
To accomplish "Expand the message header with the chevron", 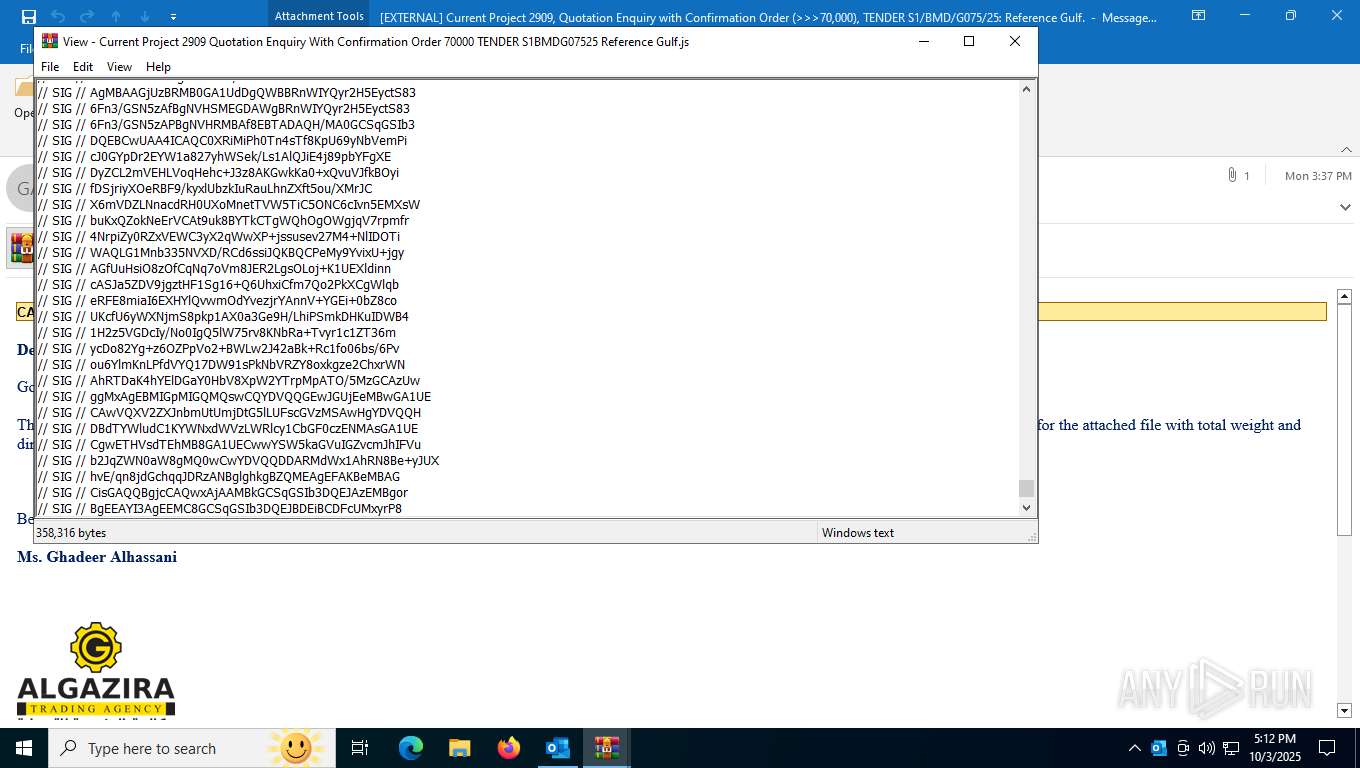I will (1345, 207).
